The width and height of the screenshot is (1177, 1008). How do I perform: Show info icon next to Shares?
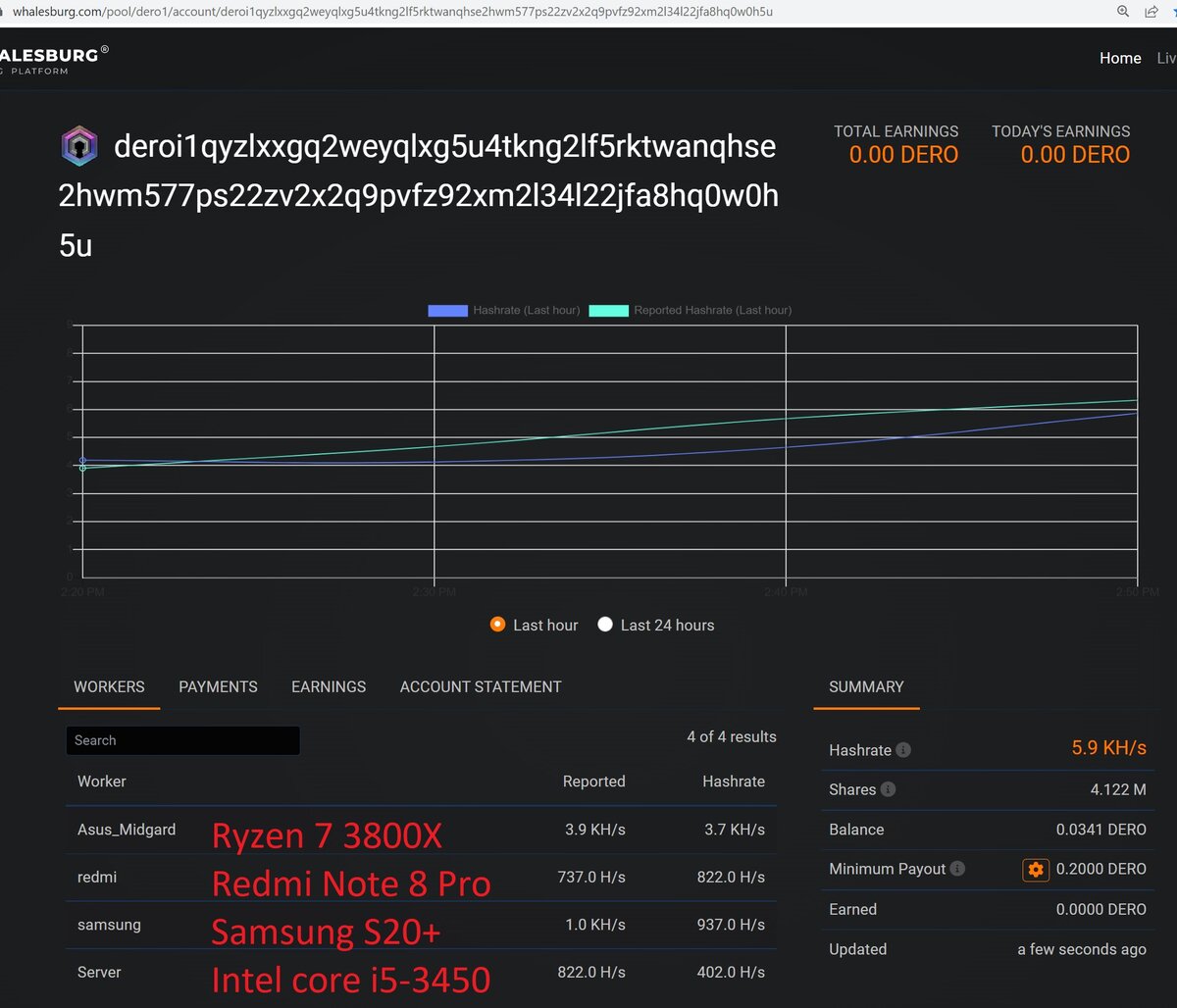tap(888, 789)
